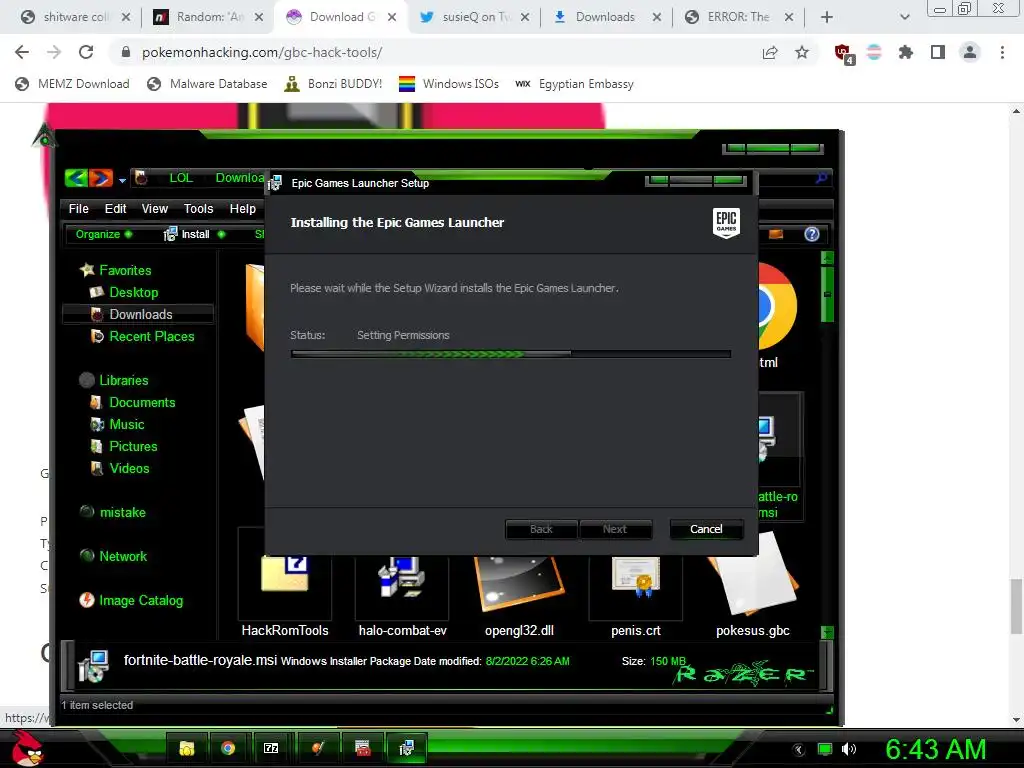Select Network in the navigation pane
The height and width of the screenshot is (768, 1024).
[x=113, y=556]
